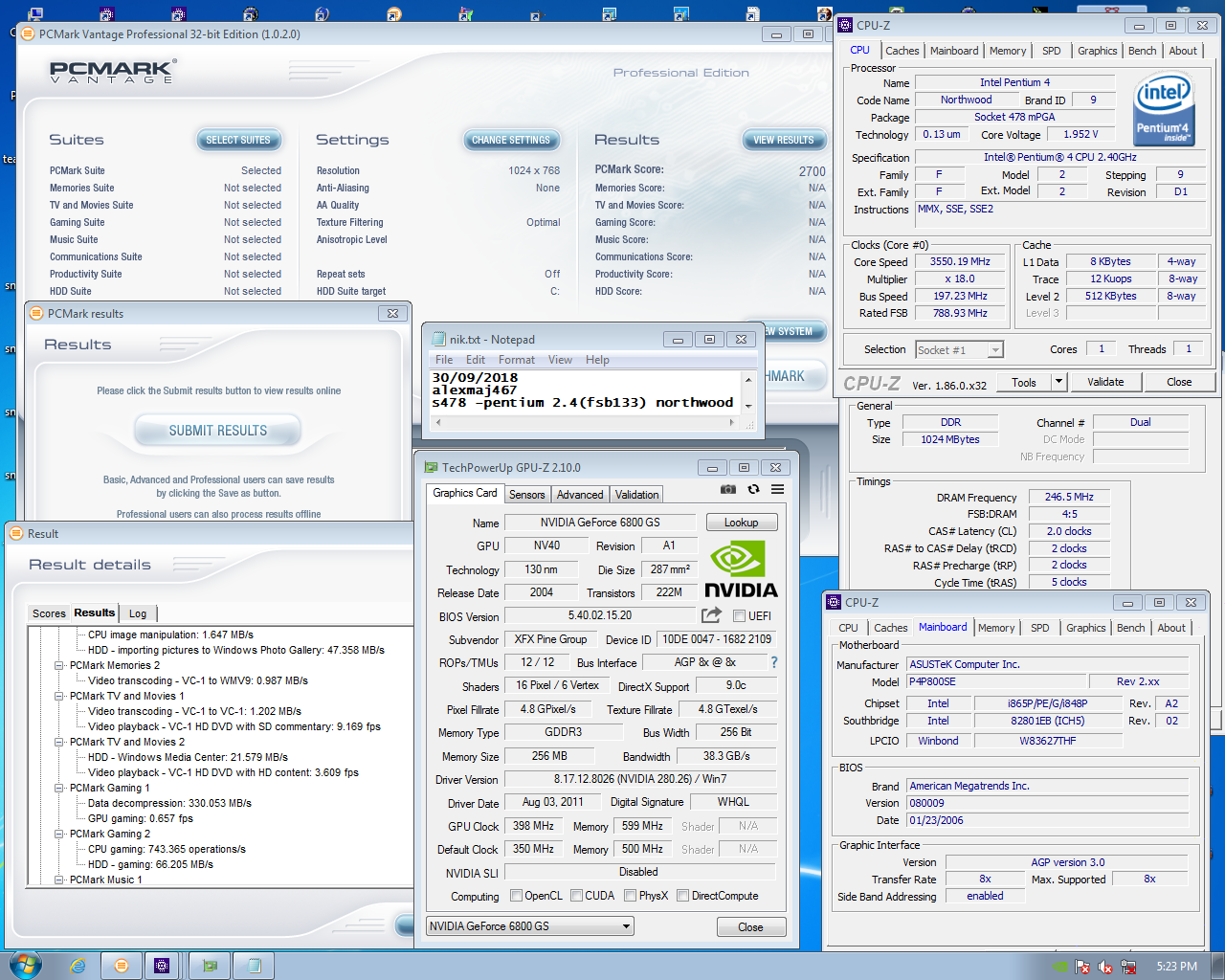Click the Bus Interface question mark icon

click(774, 662)
